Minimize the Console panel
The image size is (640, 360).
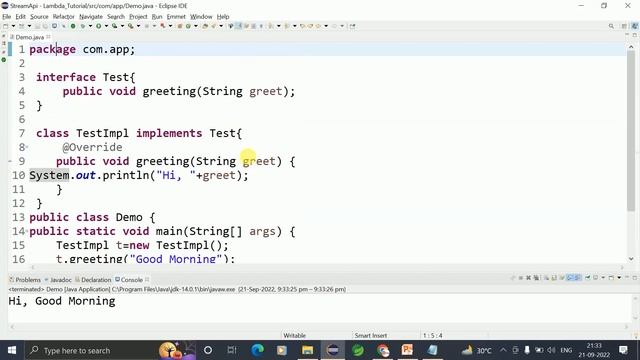pyautogui.click(x=627, y=278)
